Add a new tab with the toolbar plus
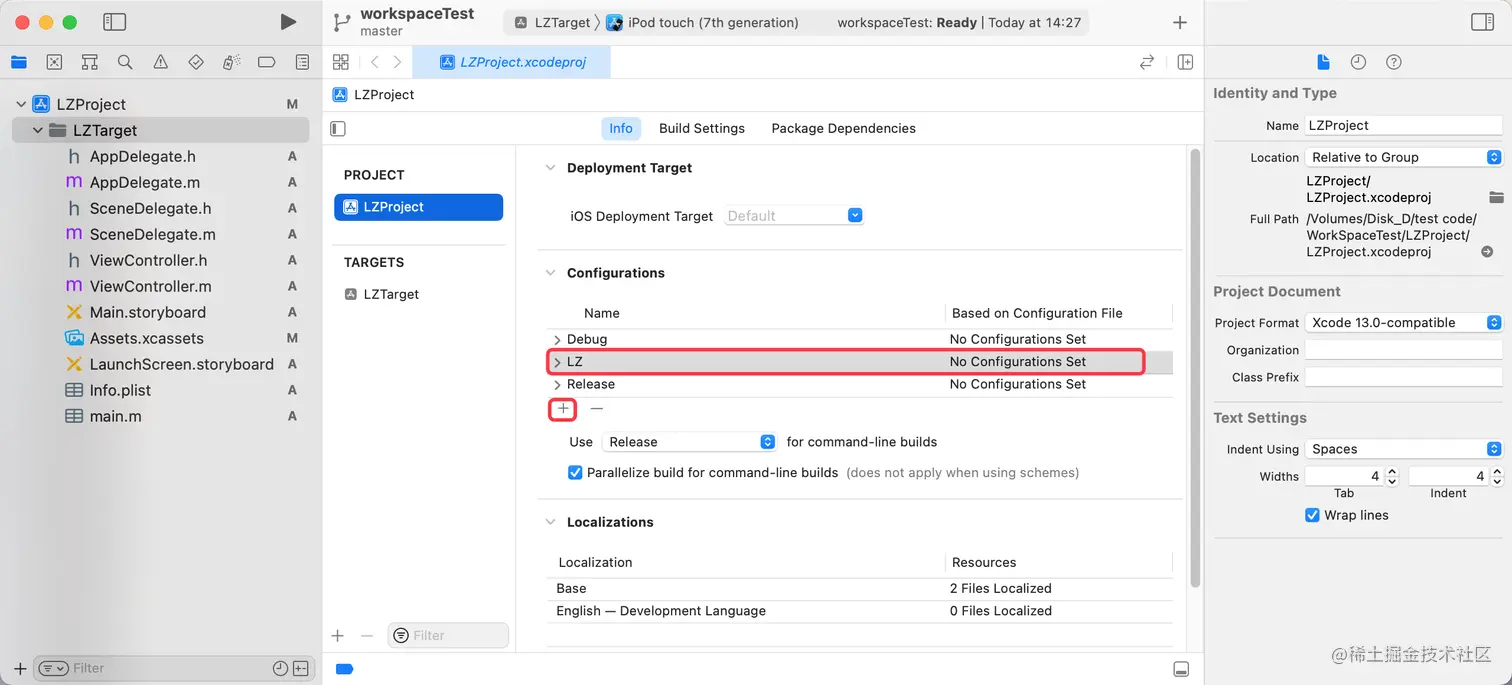 1180,22
